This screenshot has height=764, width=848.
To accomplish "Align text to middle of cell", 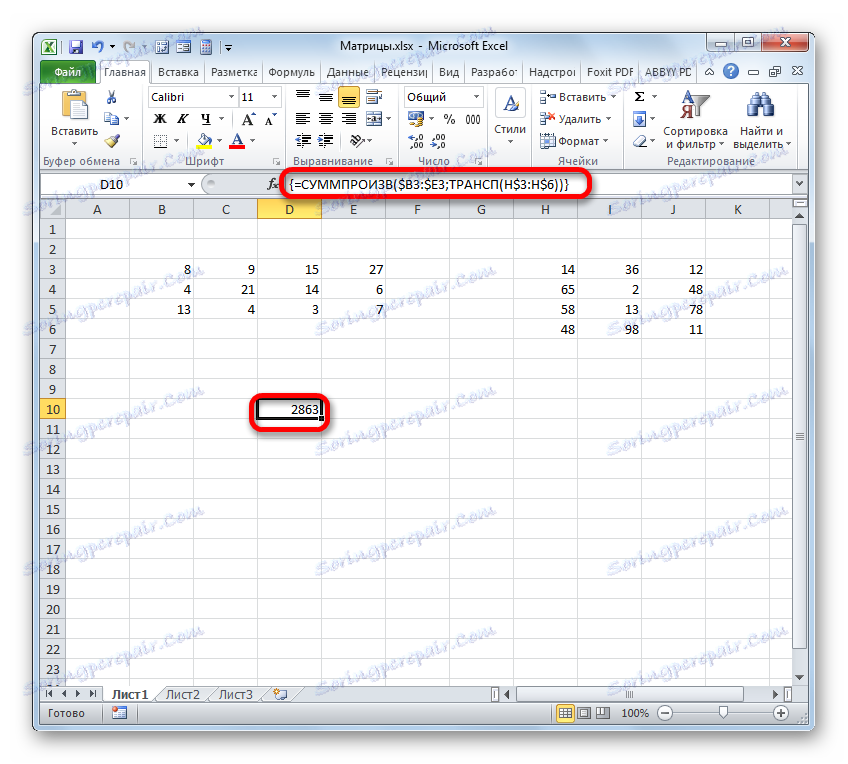I will click(x=326, y=97).
